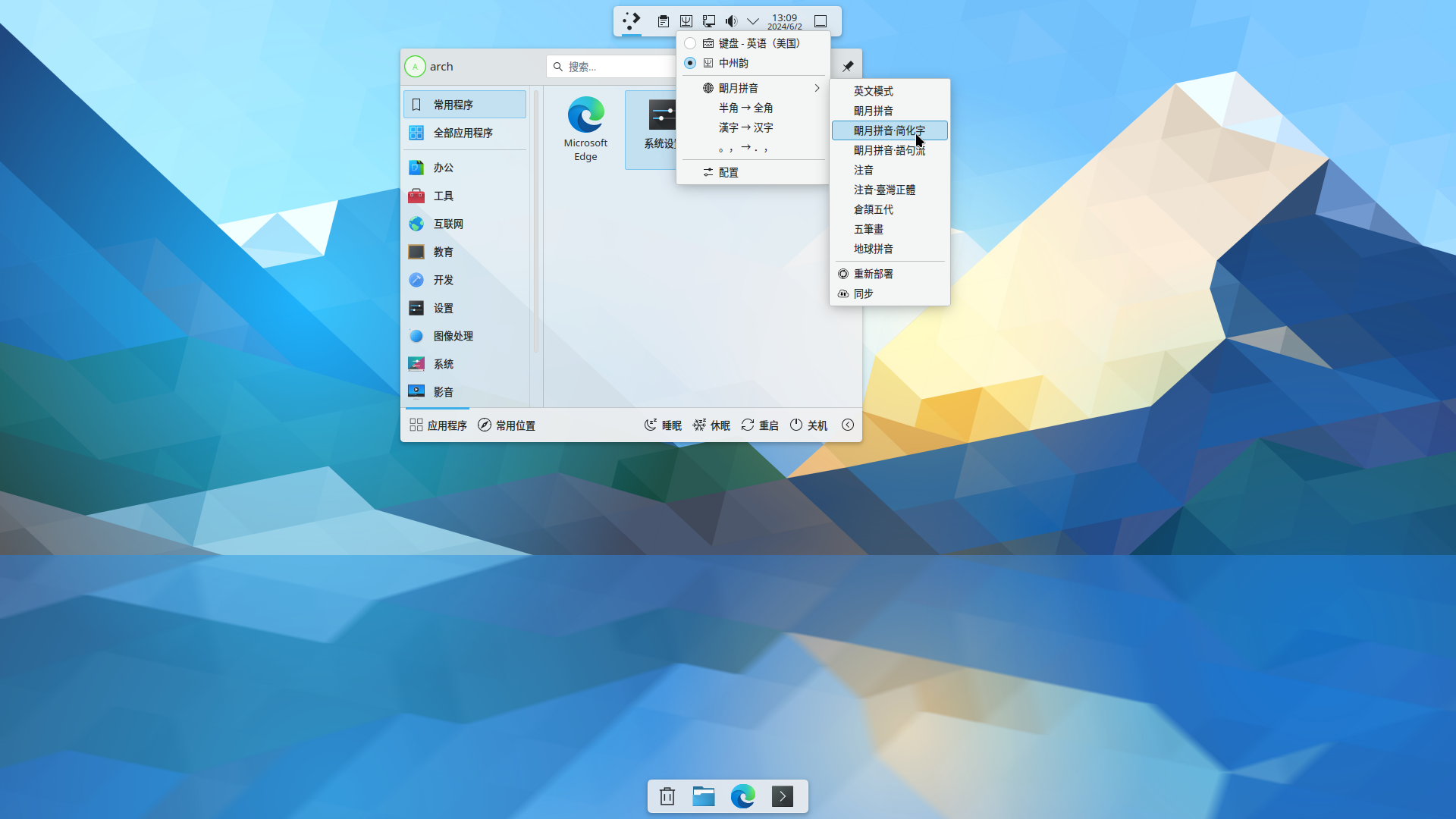1456x819 pixels.
Task: Select keyboard English (US) radio button
Action: click(690, 43)
